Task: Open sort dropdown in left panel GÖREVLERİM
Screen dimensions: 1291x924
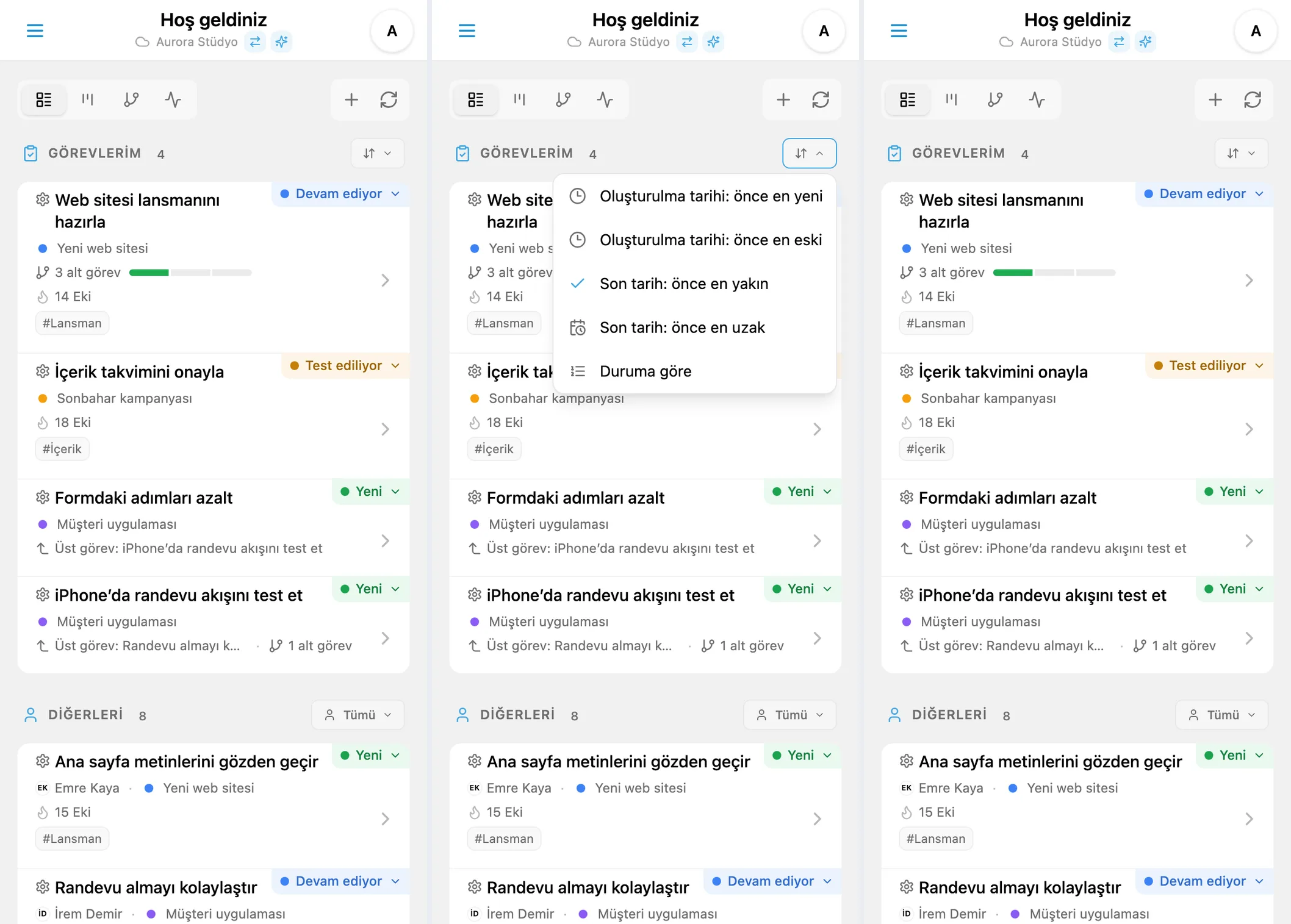Action: click(x=378, y=153)
